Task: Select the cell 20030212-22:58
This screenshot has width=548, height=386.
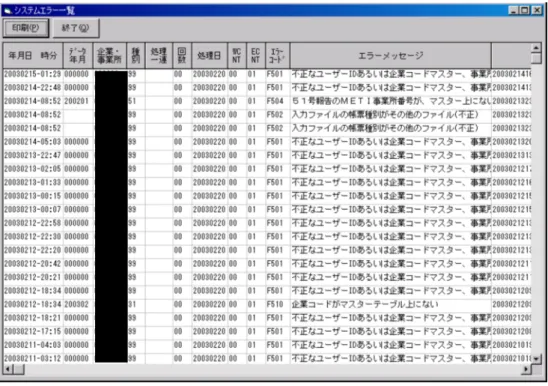Action: click(x=33, y=223)
